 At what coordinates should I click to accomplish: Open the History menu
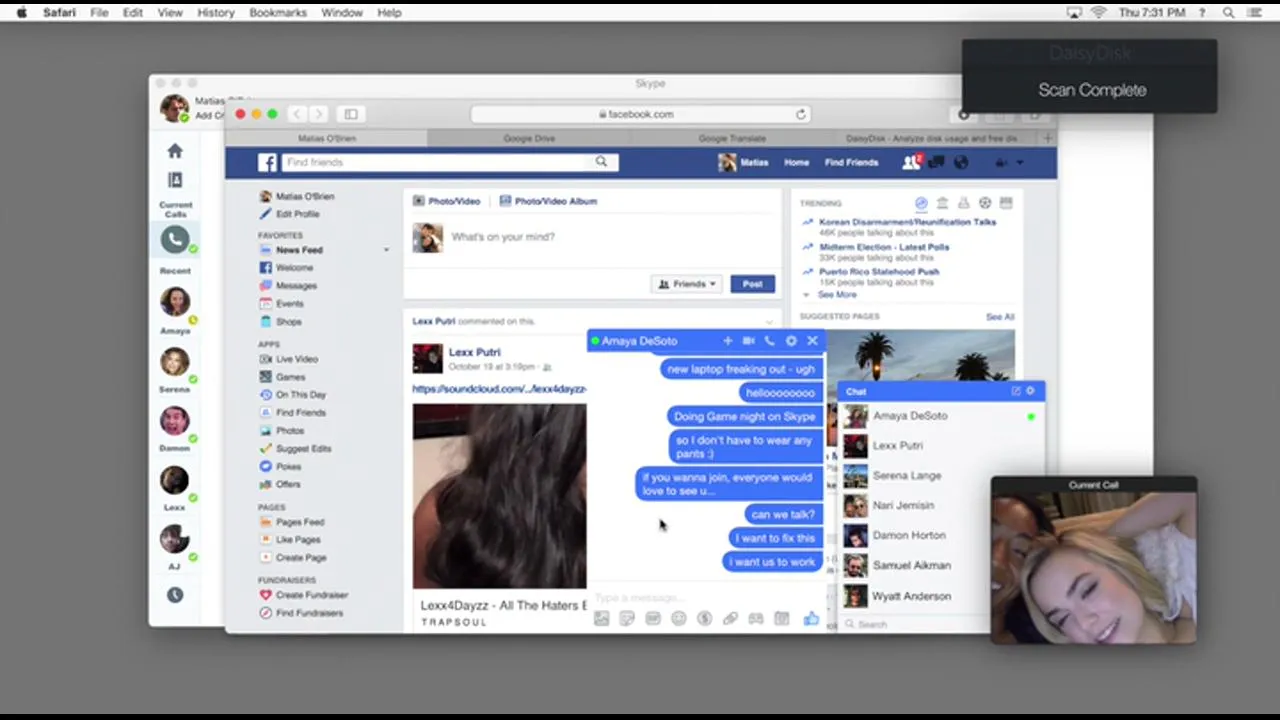pos(215,12)
